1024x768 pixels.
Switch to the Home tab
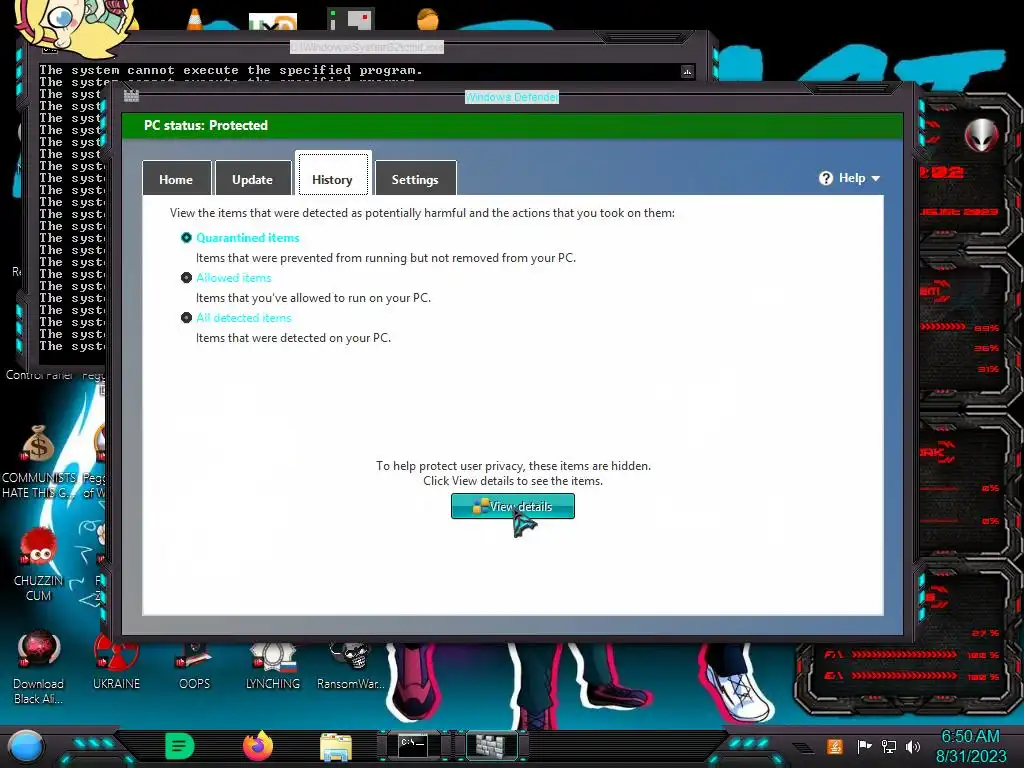click(x=176, y=178)
